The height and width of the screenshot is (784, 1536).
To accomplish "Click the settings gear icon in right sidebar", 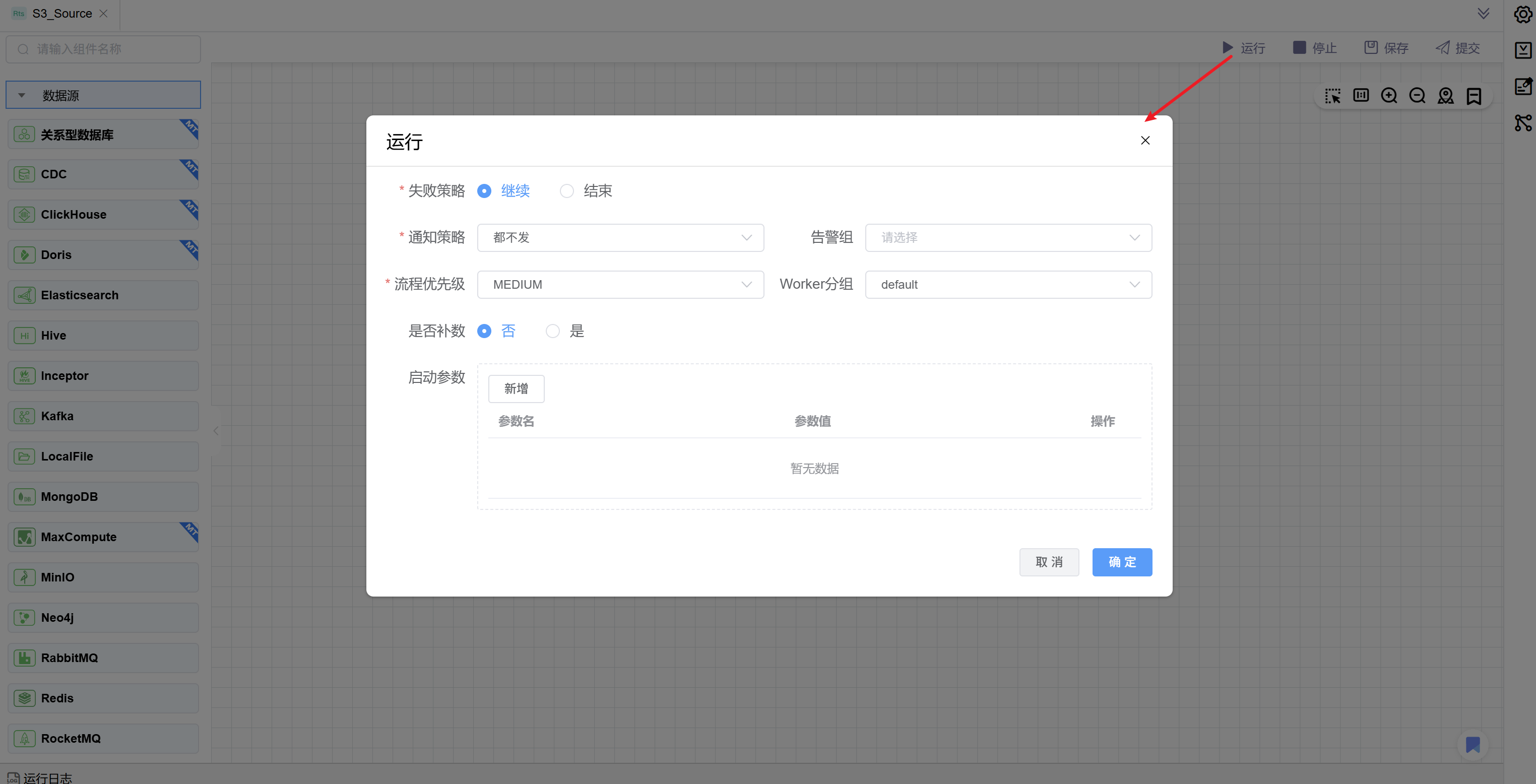I will tap(1522, 14).
